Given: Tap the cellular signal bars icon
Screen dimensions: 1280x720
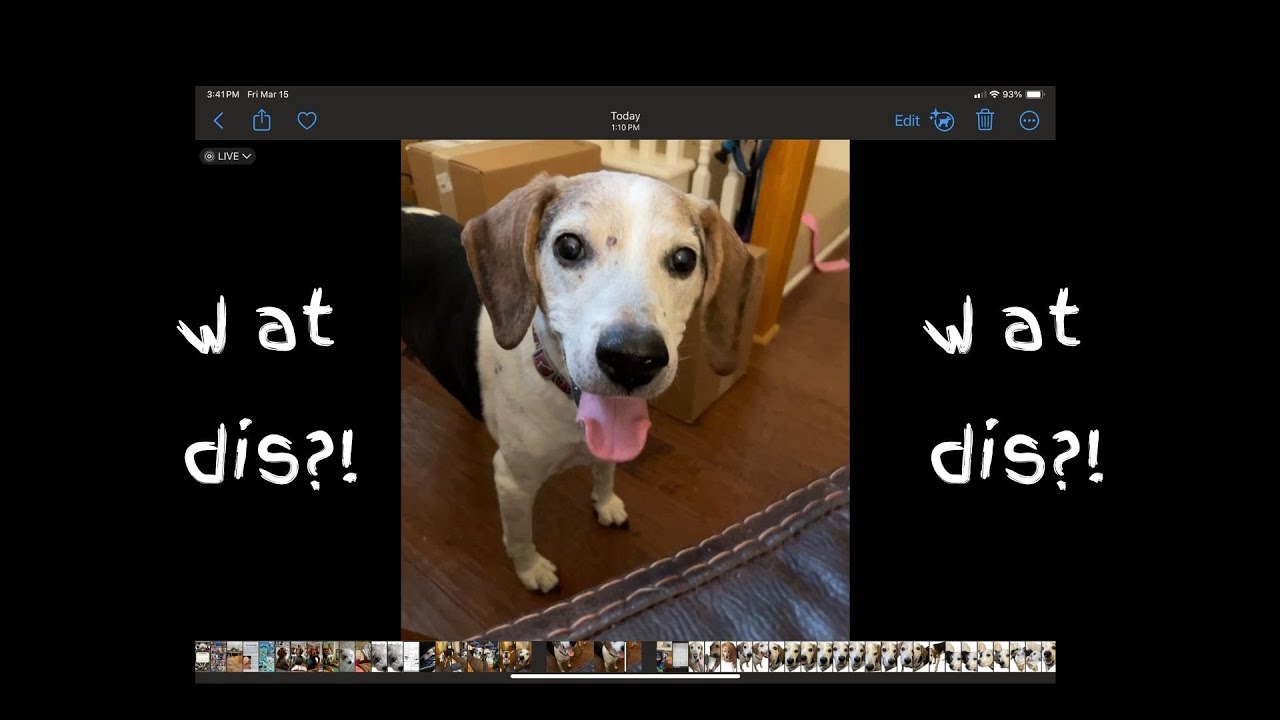Looking at the screenshot, I should (980, 94).
